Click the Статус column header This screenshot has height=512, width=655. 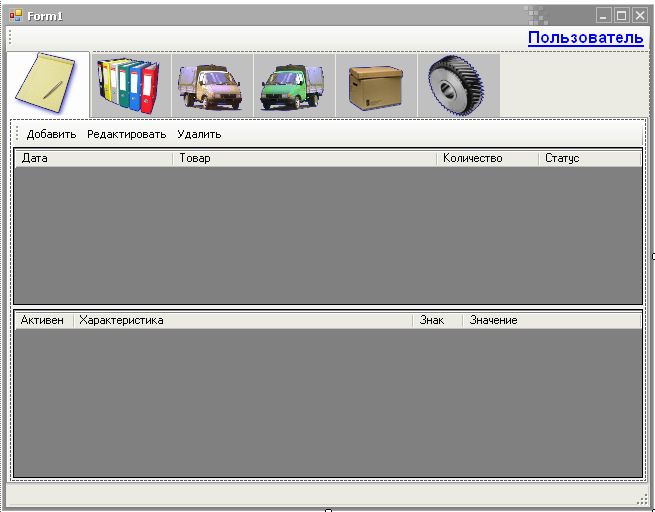pyautogui.click(x=589, y=158)
